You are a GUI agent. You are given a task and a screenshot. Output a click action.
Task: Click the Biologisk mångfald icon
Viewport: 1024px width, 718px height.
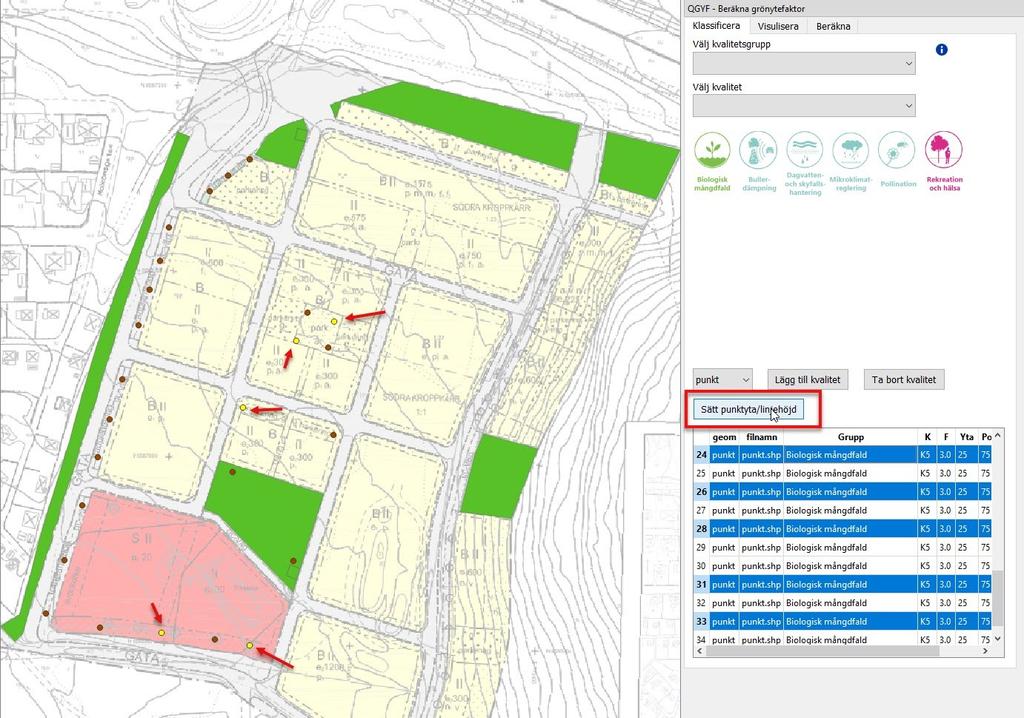click(712, 150)
